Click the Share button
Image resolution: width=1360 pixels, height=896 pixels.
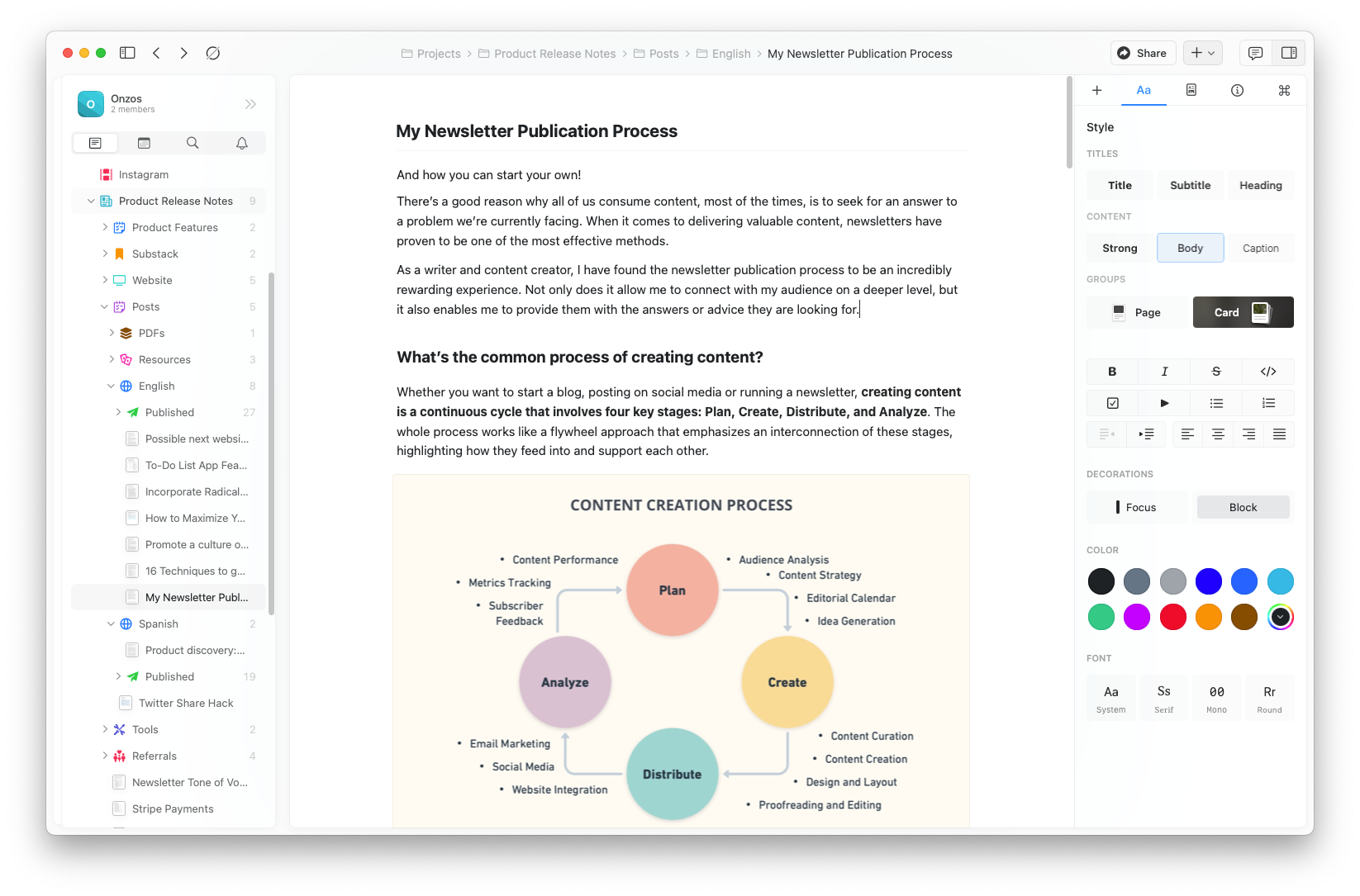click(x=1142, y=53)
